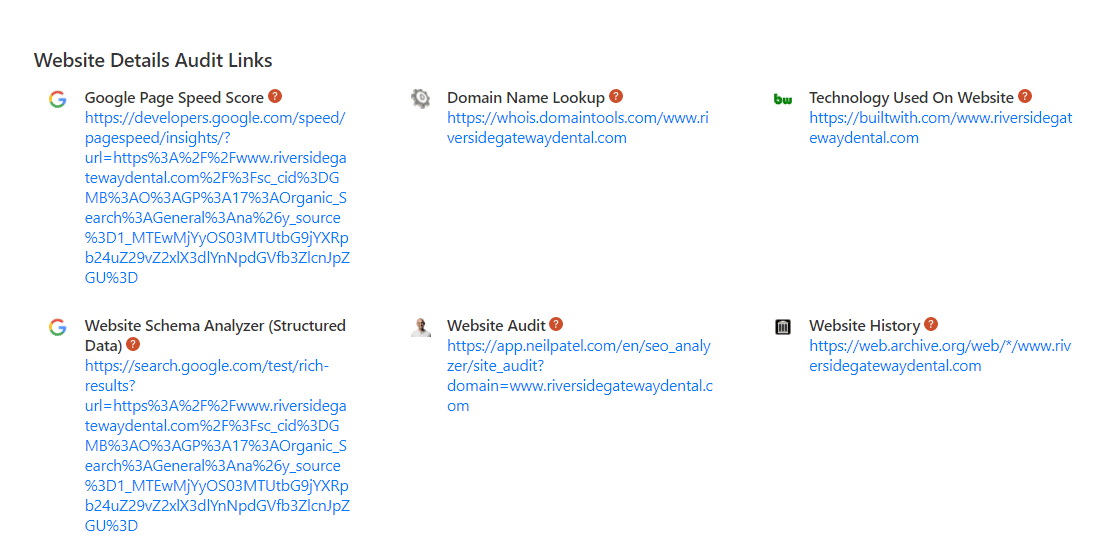
Task: Click Google logo beside Website Schema Analyzer
Action: coord(57,326)
